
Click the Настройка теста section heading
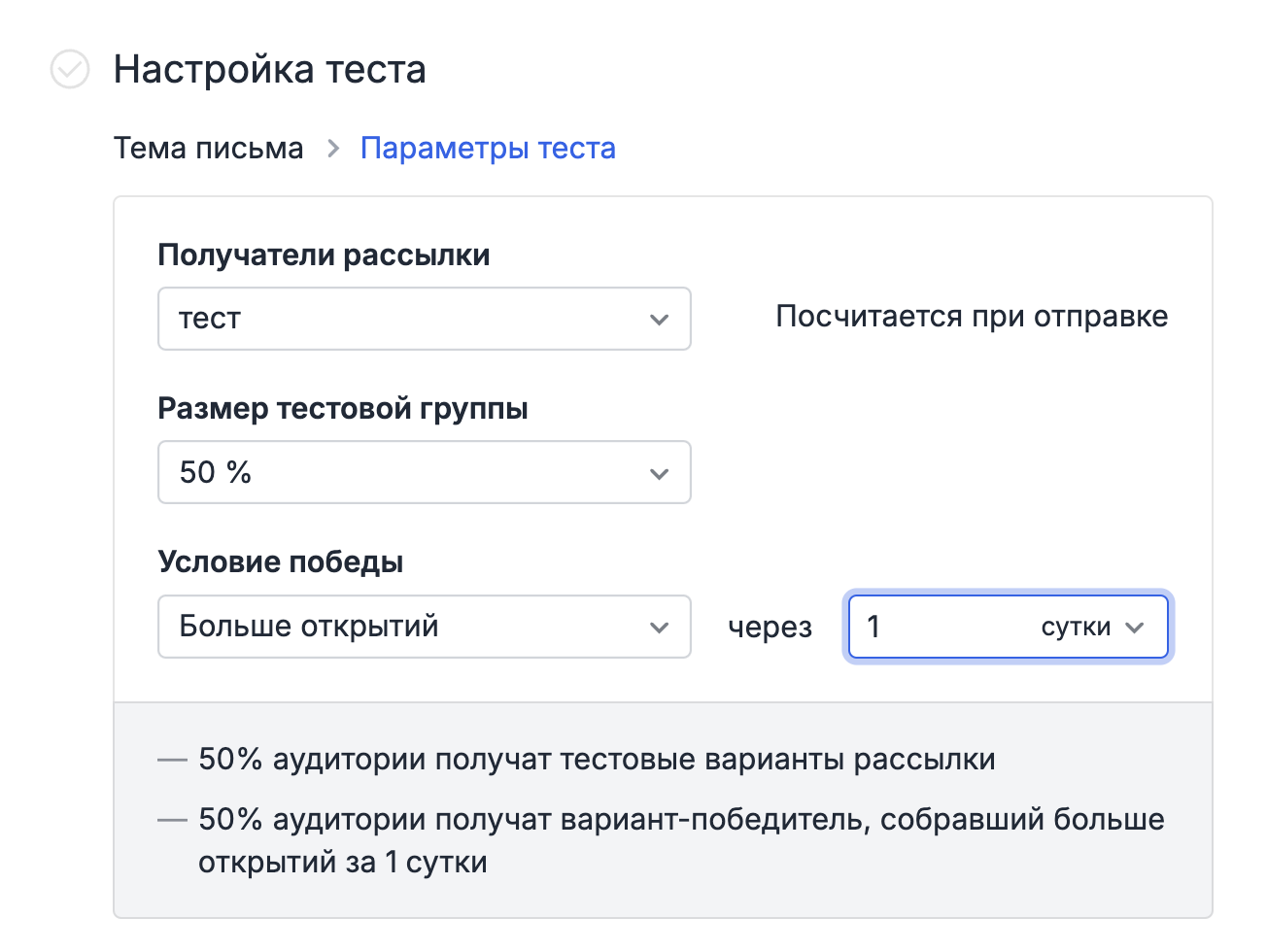tap(270, 70)
